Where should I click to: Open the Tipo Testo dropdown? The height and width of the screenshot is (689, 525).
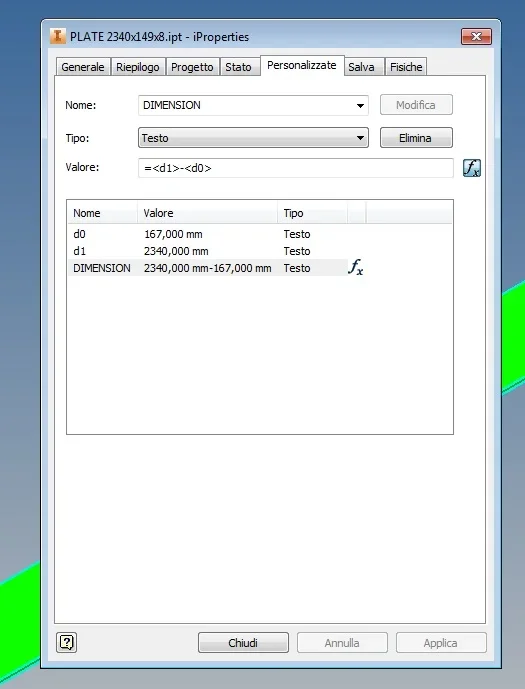(253, 138)
